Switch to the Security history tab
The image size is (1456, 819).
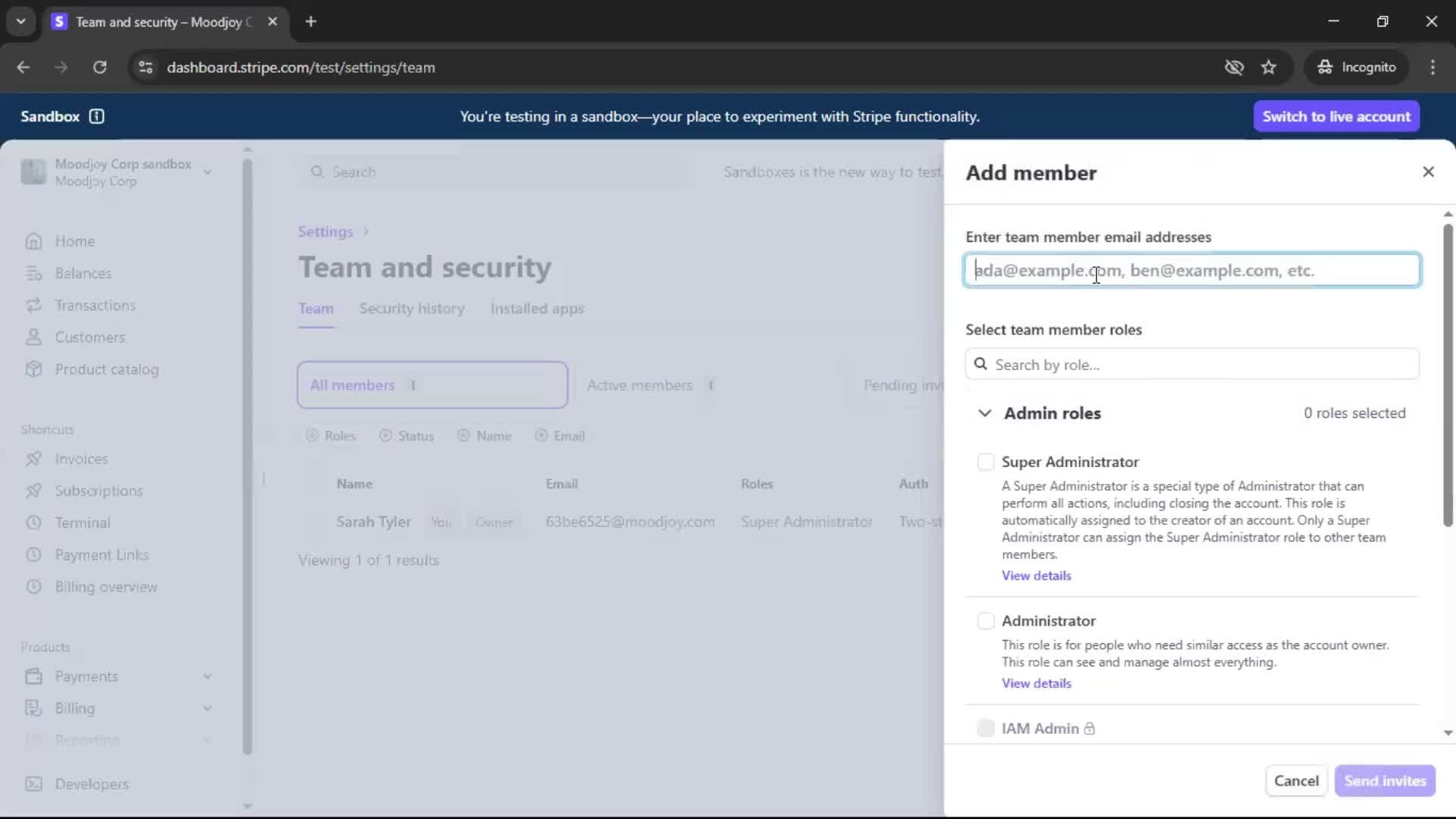411,309
